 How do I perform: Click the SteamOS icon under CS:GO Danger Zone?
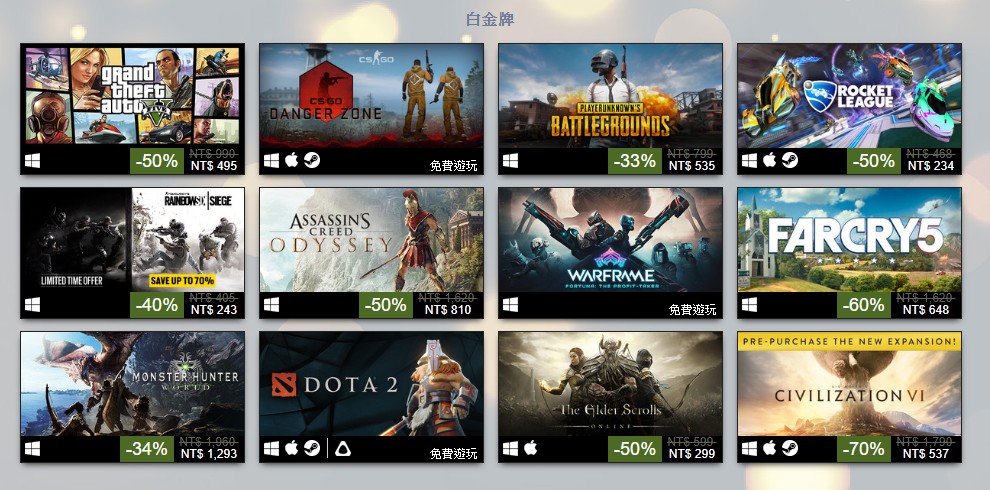(312, 160)
